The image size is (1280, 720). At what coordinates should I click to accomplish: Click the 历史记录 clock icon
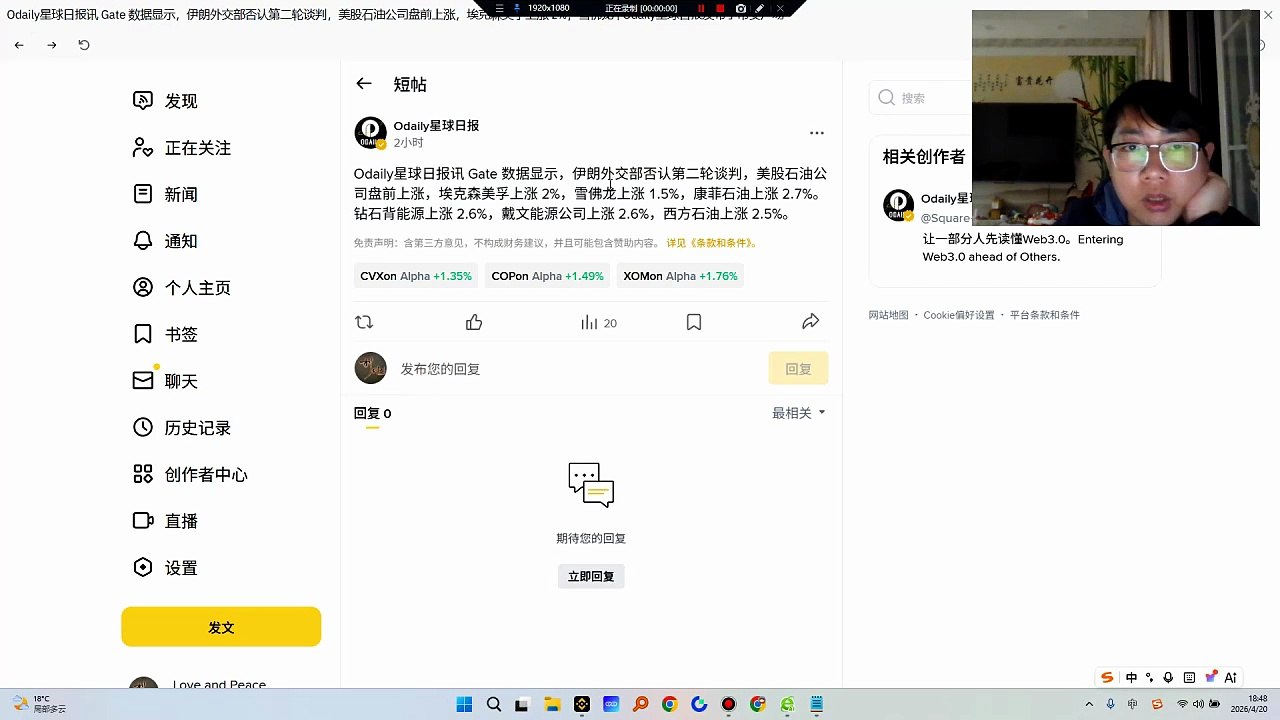(x=143, y=428)
